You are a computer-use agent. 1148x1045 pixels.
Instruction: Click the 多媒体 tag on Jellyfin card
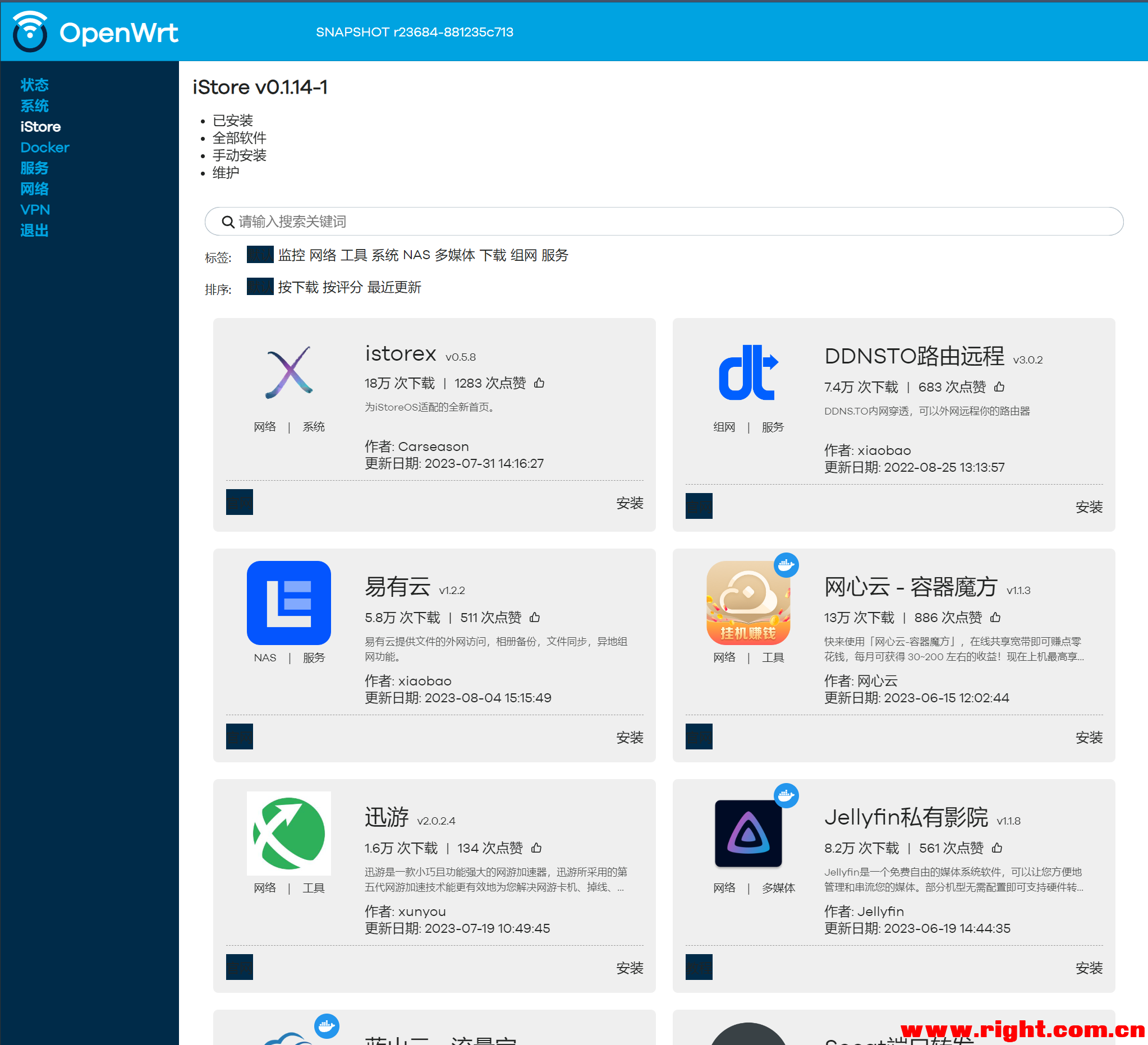click(778, 888)
